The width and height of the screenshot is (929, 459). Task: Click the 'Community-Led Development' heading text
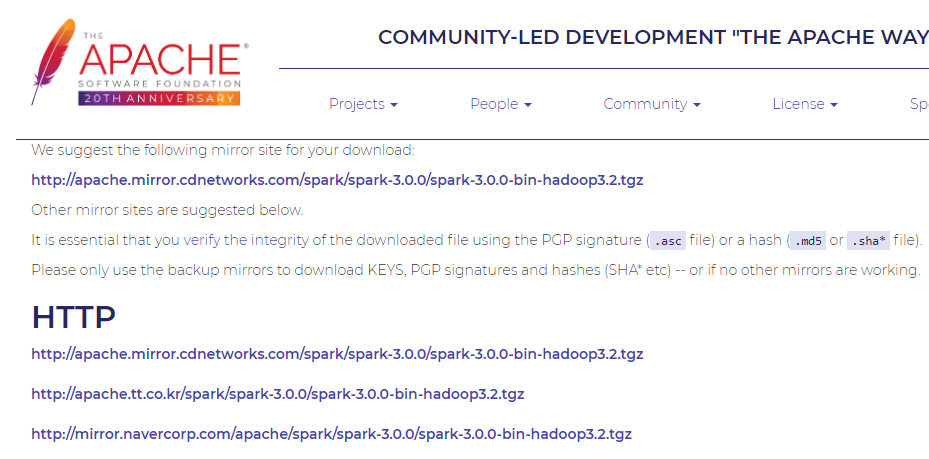click(x=653, y=37)
